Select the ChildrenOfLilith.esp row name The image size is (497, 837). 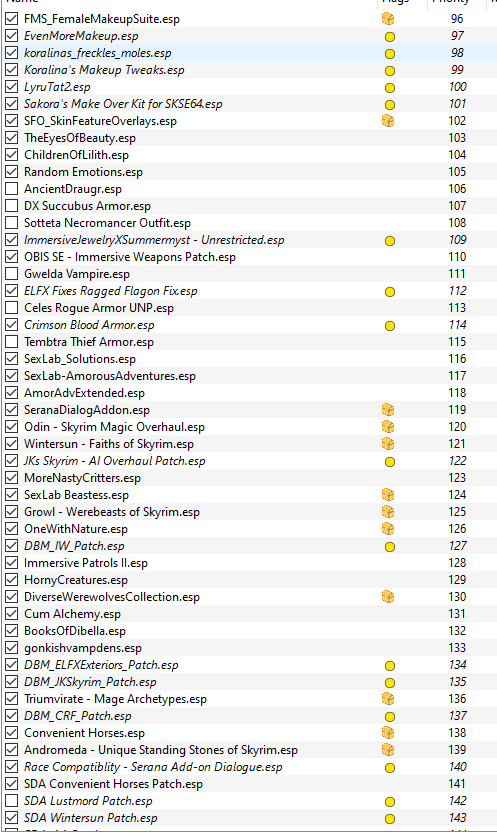click(76, 155)
